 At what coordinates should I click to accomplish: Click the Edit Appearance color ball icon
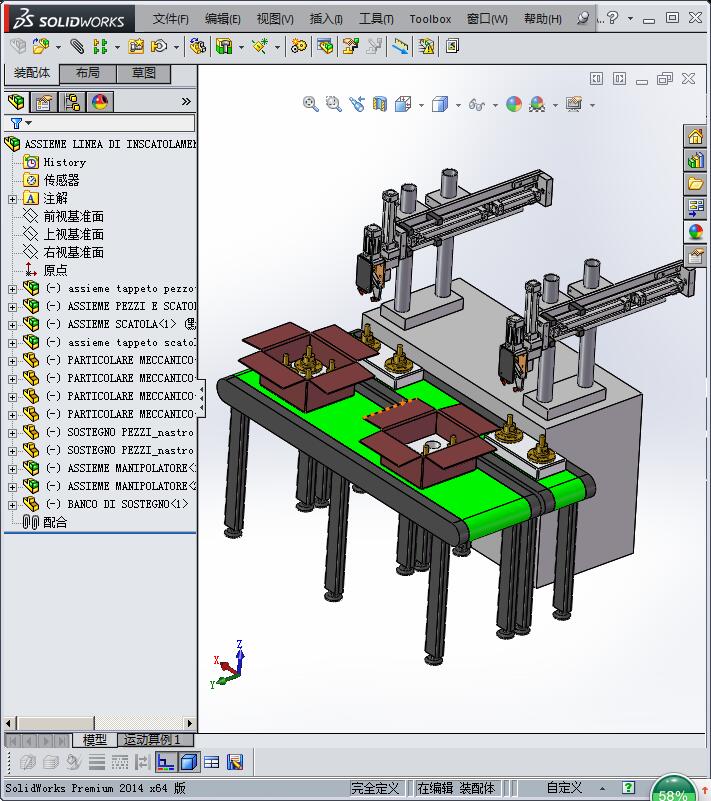pyautogui.click(x=514, y=104)
